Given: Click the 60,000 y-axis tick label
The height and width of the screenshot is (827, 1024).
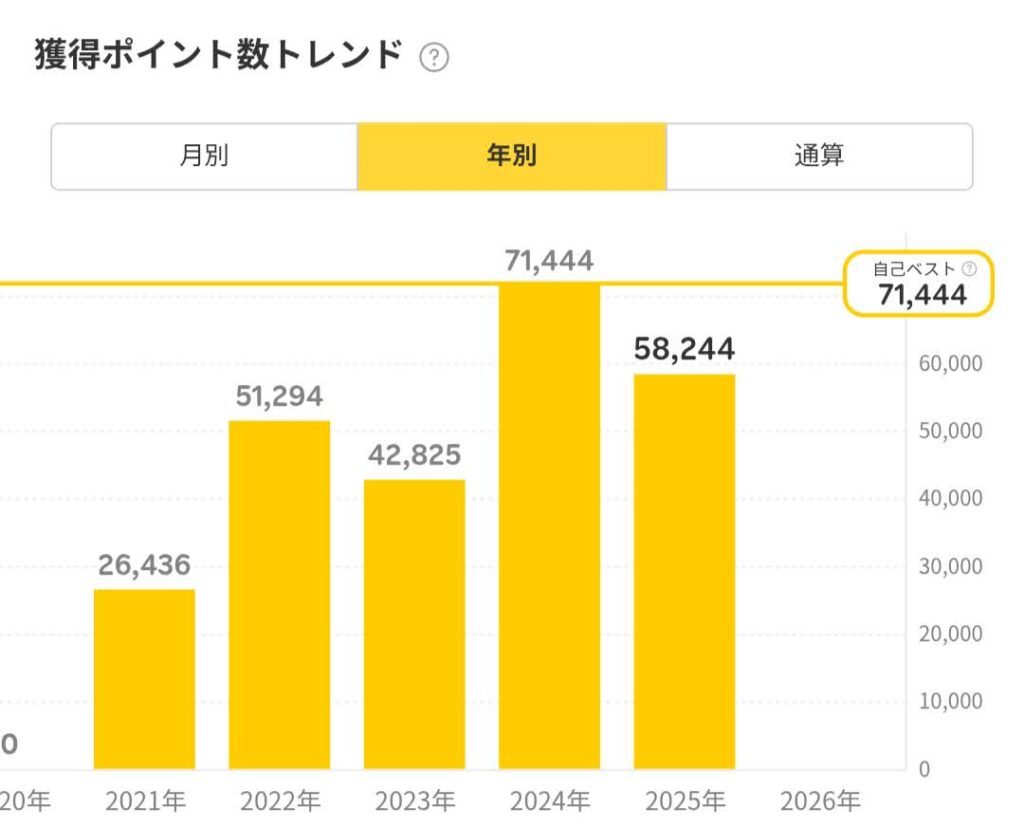Looking at the screenshot, I should (950, 363).
